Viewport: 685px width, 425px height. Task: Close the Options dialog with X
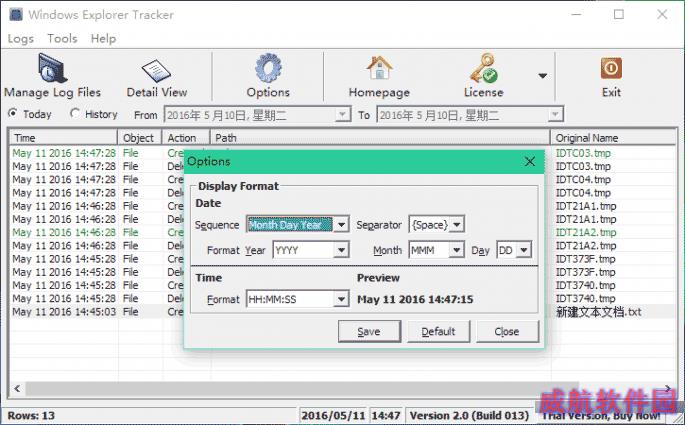(530, 162)
